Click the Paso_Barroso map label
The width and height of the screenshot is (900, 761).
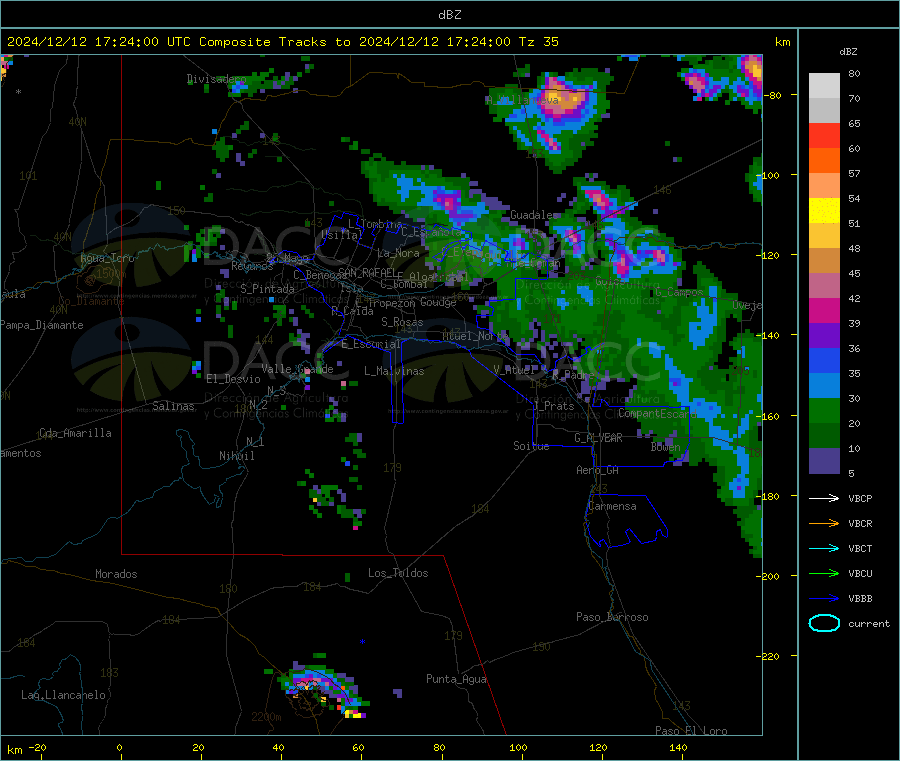(612, 617)
